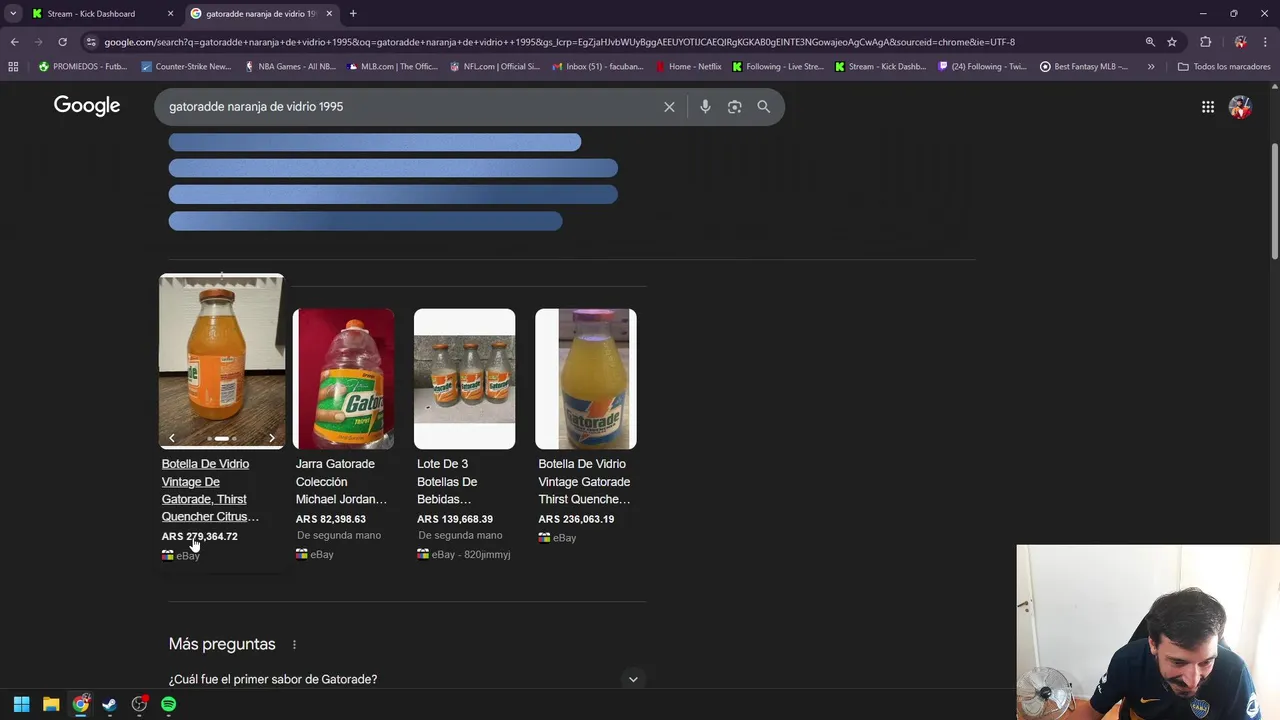This screenshot has height=720, width=1280.
Task: Click ¿Cuál fue el primer sabor question text
Action: coord(273,680)
